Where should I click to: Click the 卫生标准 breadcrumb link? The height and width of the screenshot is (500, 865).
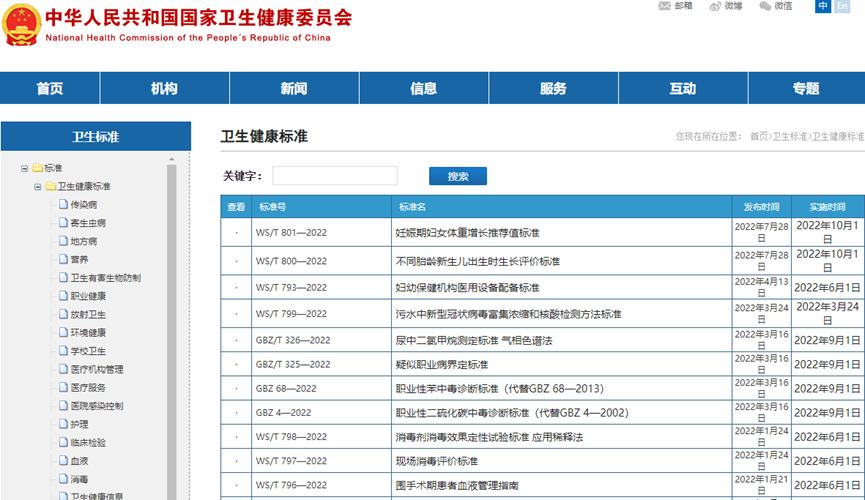pyautogui.click(x=789, y=136)
